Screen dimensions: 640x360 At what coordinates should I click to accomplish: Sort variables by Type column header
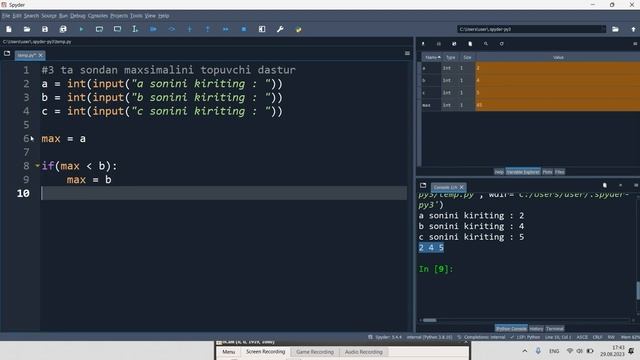451,58
